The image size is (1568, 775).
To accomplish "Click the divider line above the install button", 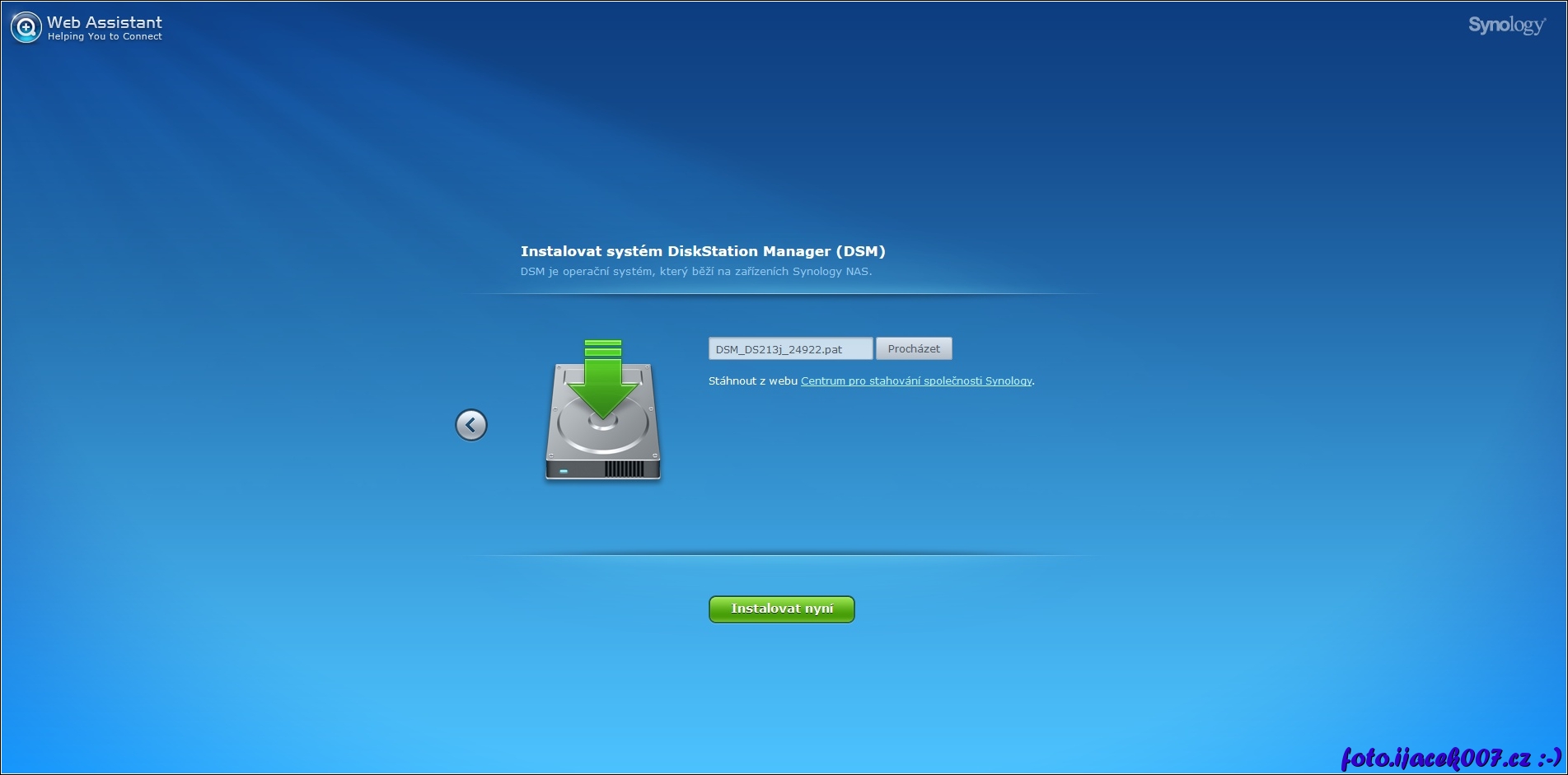I will [781, 555].
